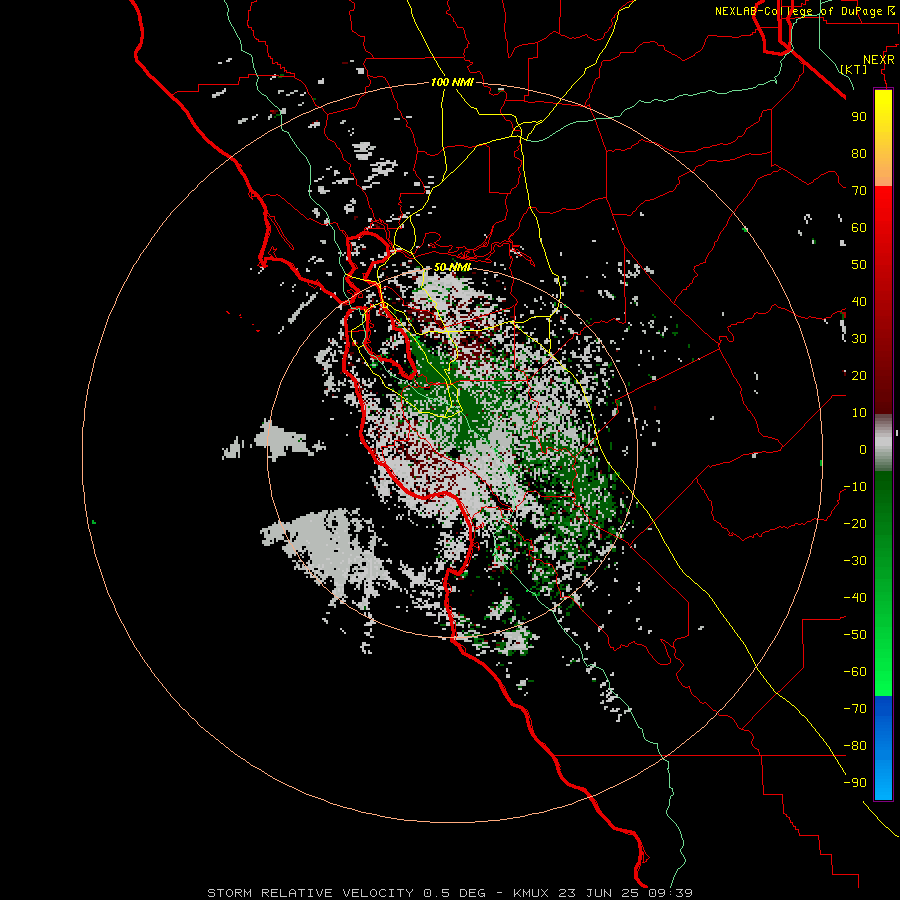Viewport: 900px width, 900px height.
Task: Select the blue segment of the color bar
Action: click(x=883, y=748)
